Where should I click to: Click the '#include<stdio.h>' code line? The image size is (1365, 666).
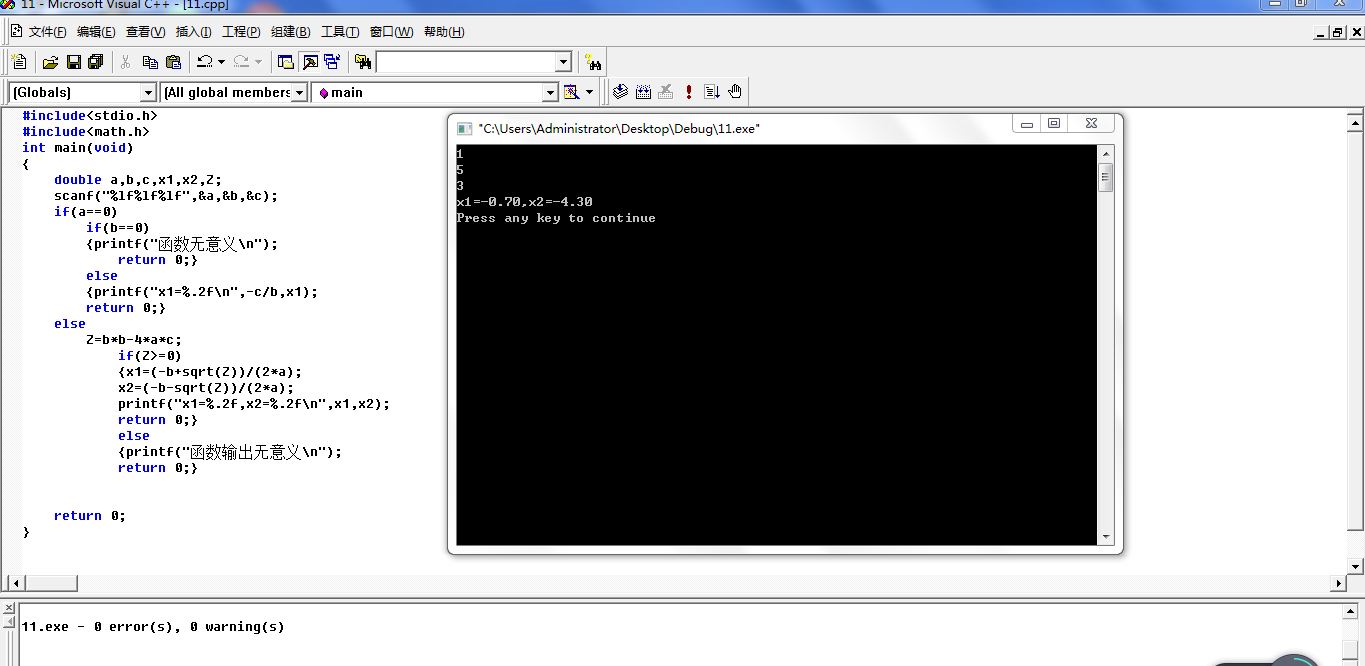(x=90, y=116)
